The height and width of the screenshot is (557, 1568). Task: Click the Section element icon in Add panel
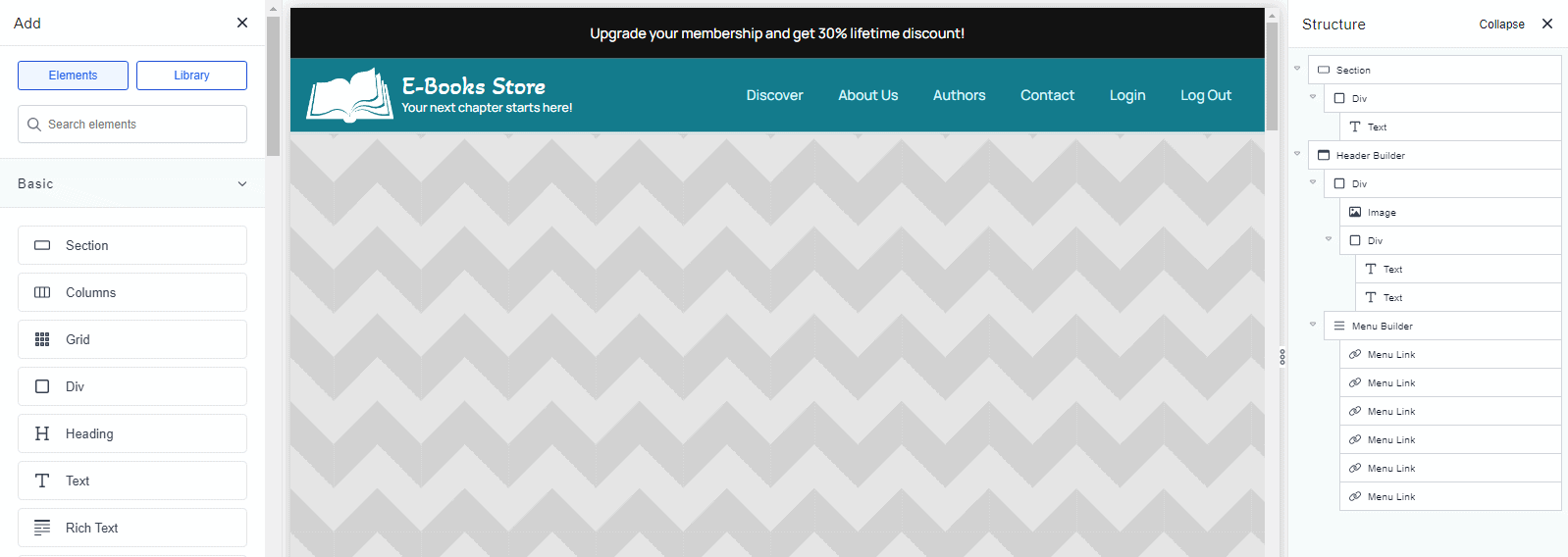42,245
